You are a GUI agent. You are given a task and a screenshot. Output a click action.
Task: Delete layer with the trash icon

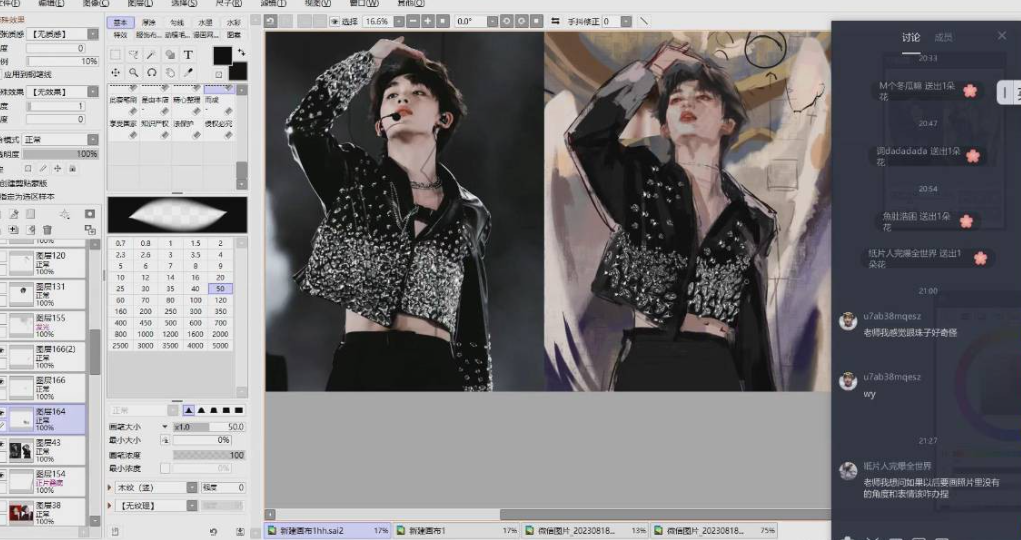[x=48, y=230]
